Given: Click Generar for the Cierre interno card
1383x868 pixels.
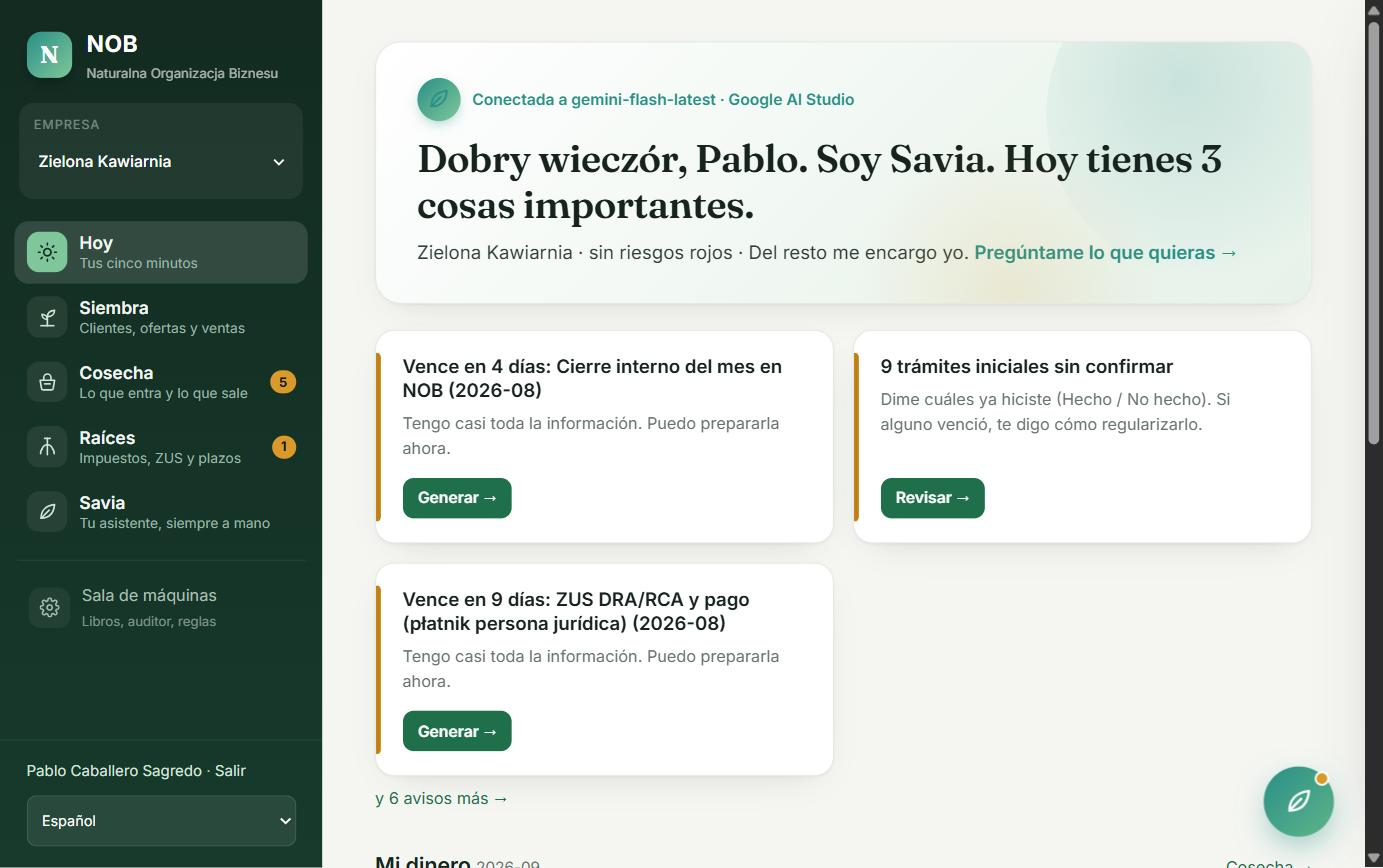Looking at the screenshot, I should tap(457, 498).
